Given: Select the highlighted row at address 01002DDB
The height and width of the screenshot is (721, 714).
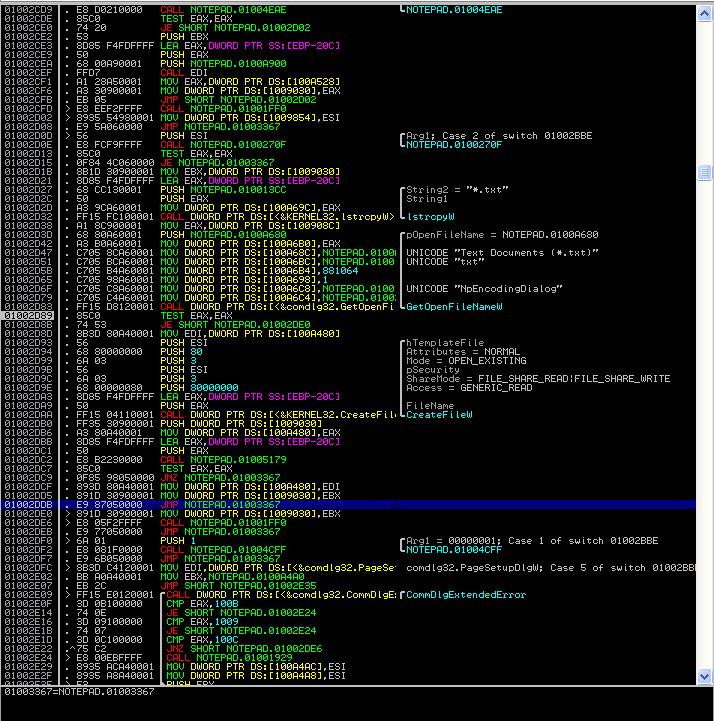Looking at the screenshot, I should [x=348, y=504].
